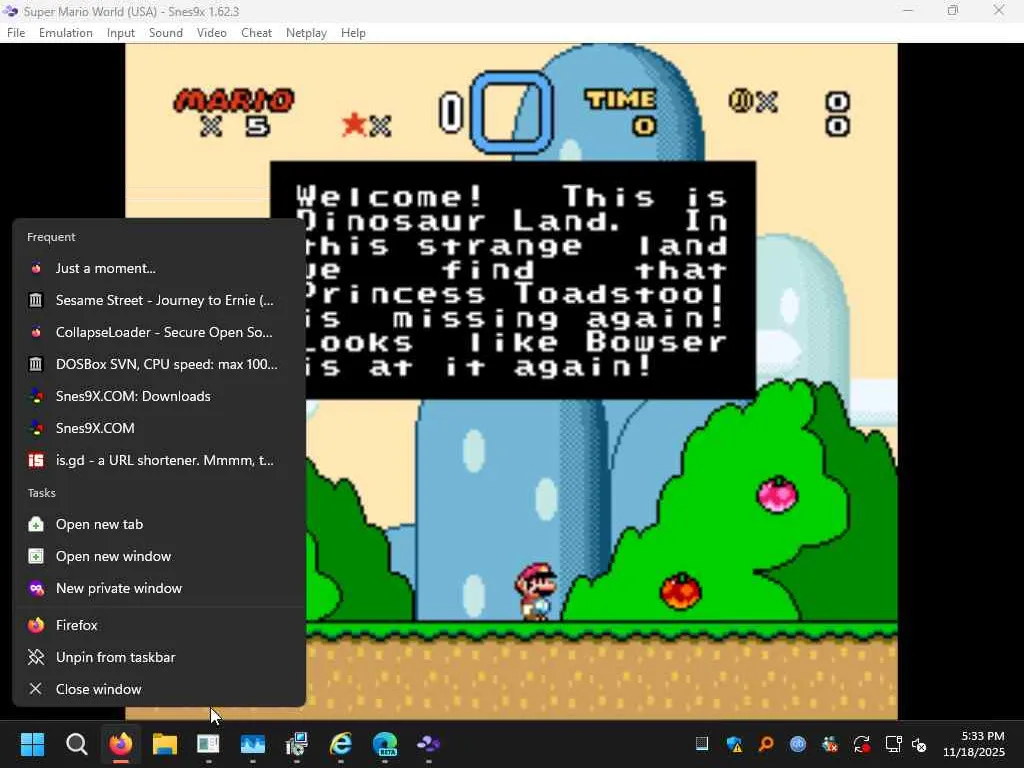Viewport: 1024px width, 768px height.
Task: Click the small square tray icon
Action: click(x=702, y=743)
